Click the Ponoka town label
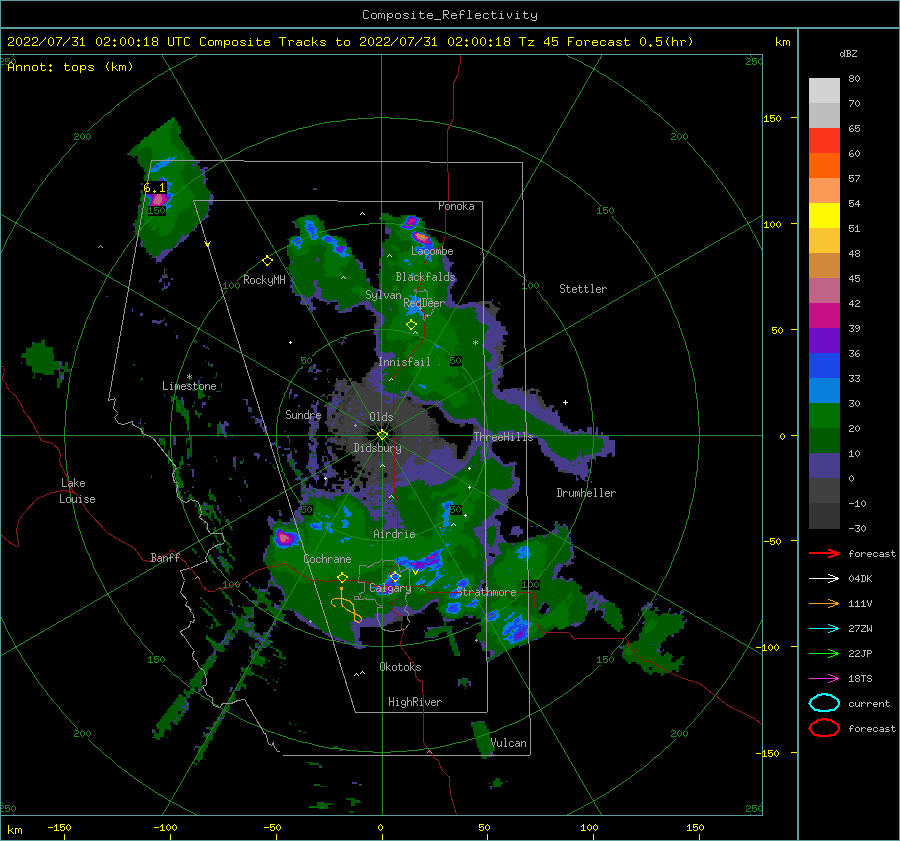The image size is (900, 841). pyautogui.click(x=456, y=206)
